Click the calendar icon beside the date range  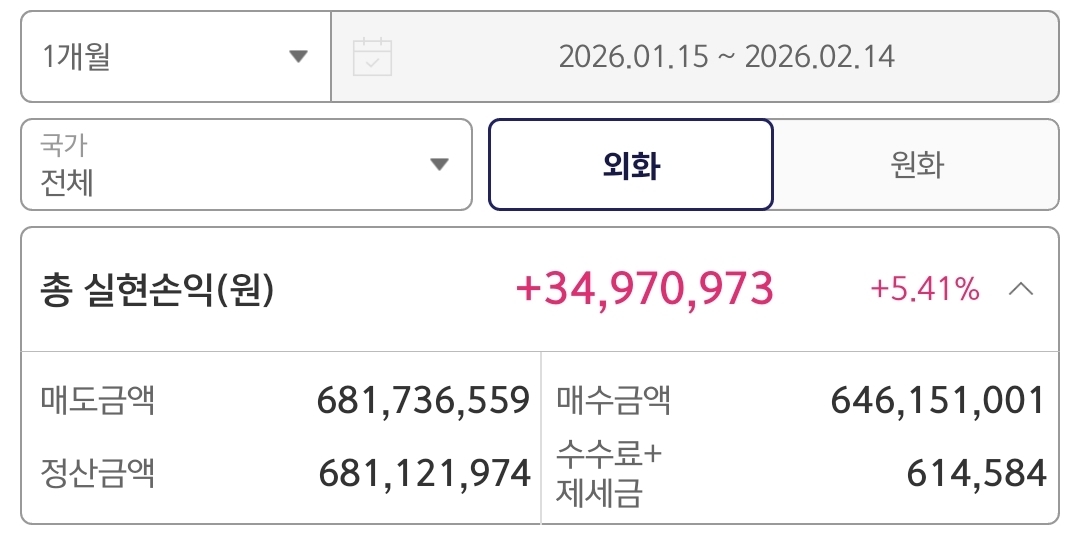pyautogui.click(x=373, y=57)
